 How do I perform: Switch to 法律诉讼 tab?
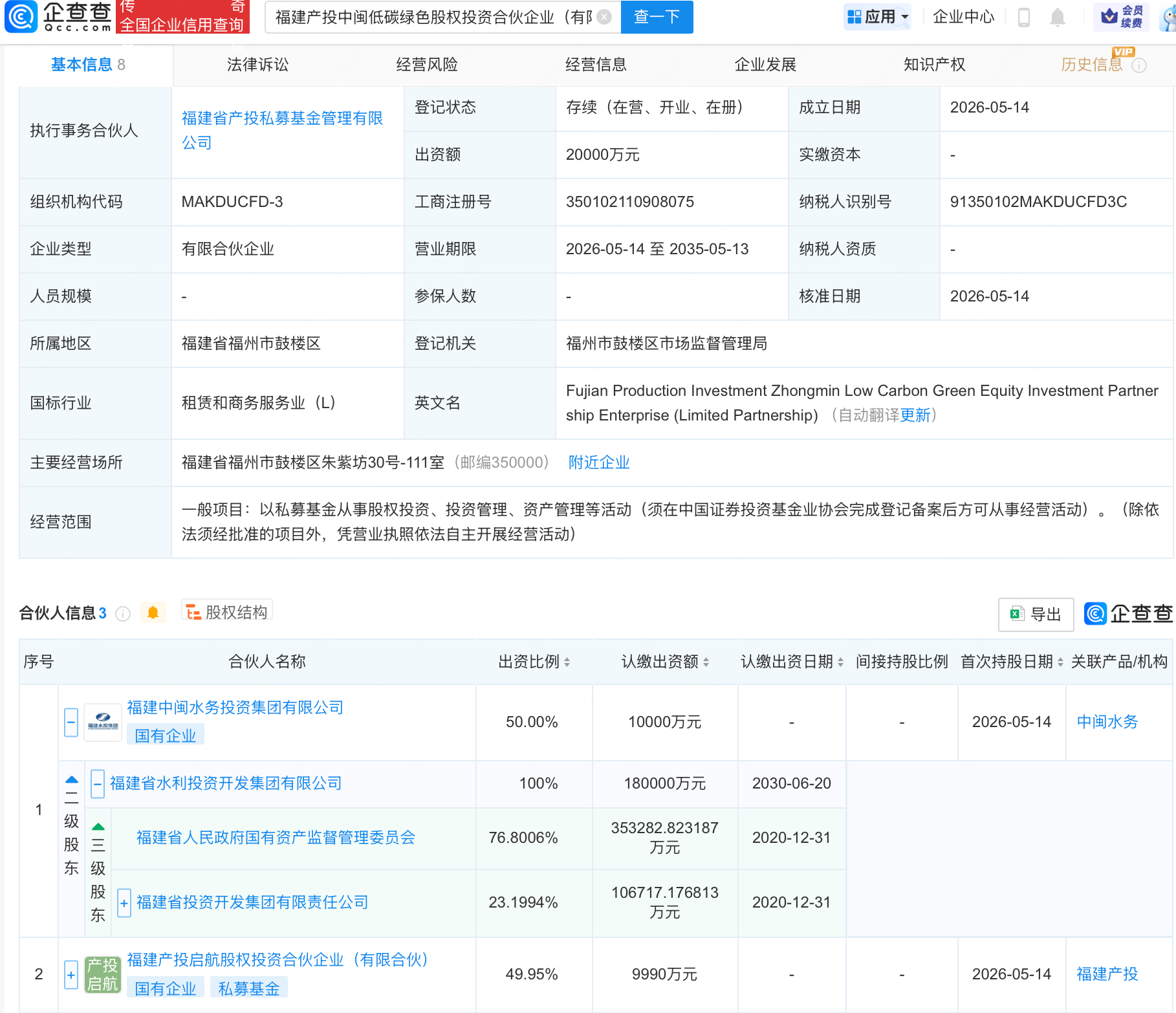click(257, 65)
